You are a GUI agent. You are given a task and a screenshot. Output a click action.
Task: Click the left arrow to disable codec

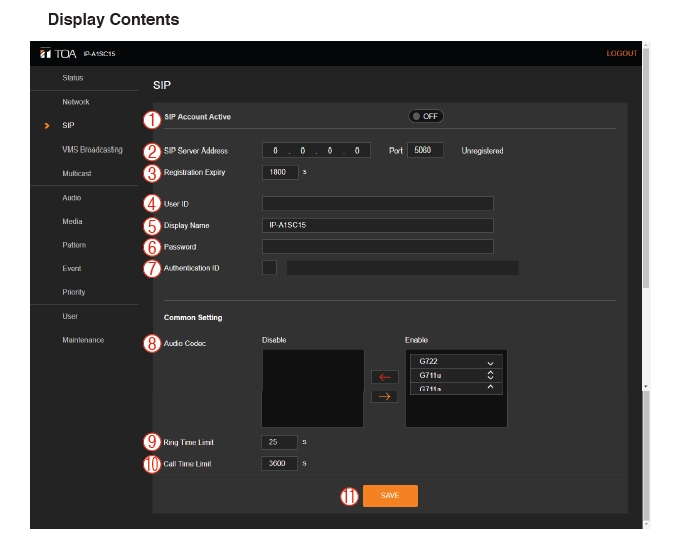tap(384, 377)
